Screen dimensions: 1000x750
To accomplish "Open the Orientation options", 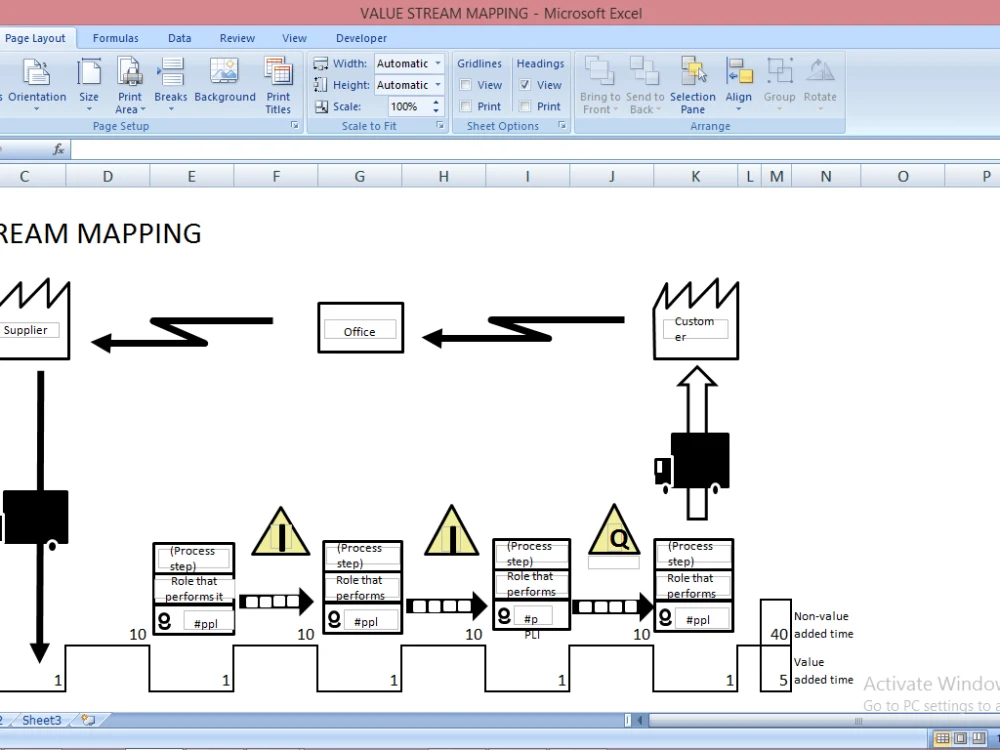I will click(36, 85).
